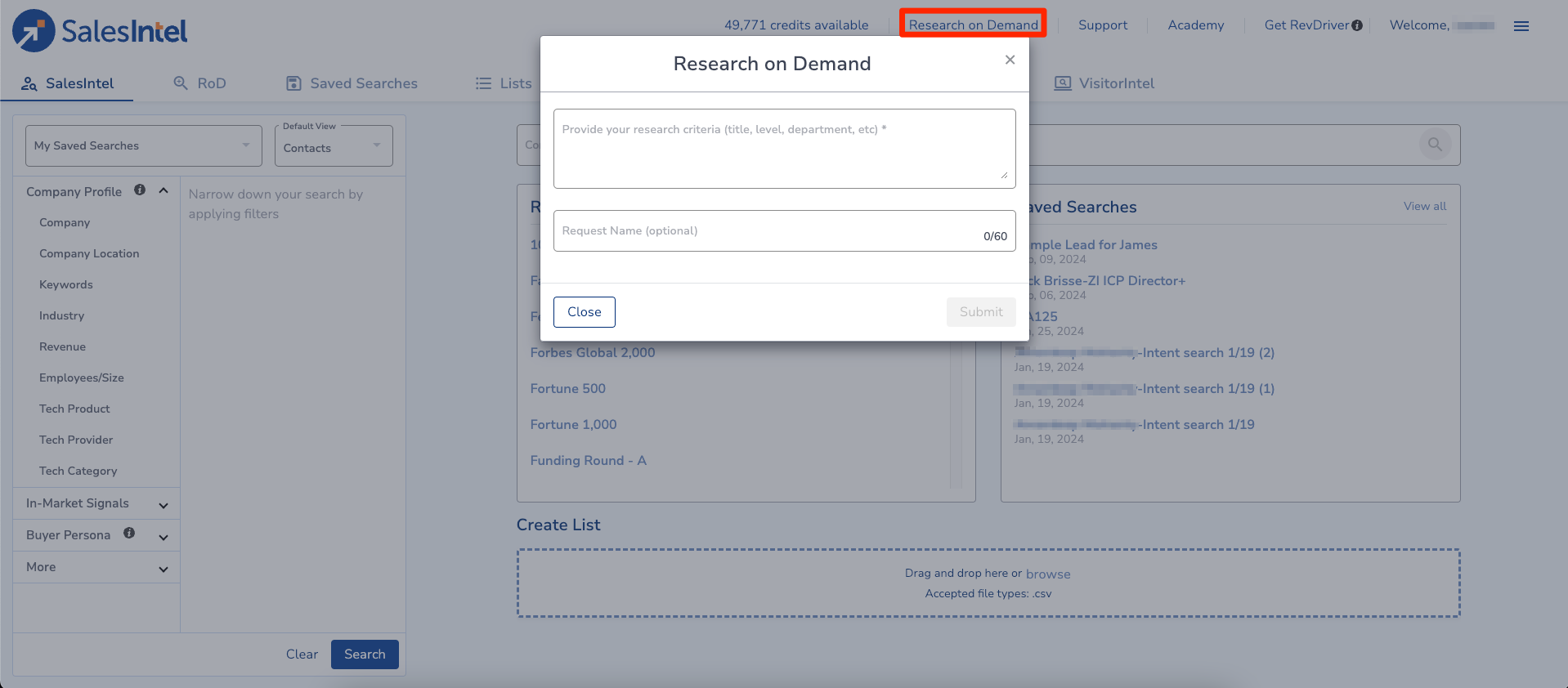The height and width of the screenshot is (688, 1568).
Task: Click the 49,771 credits available text
Action: coord(796,25)
